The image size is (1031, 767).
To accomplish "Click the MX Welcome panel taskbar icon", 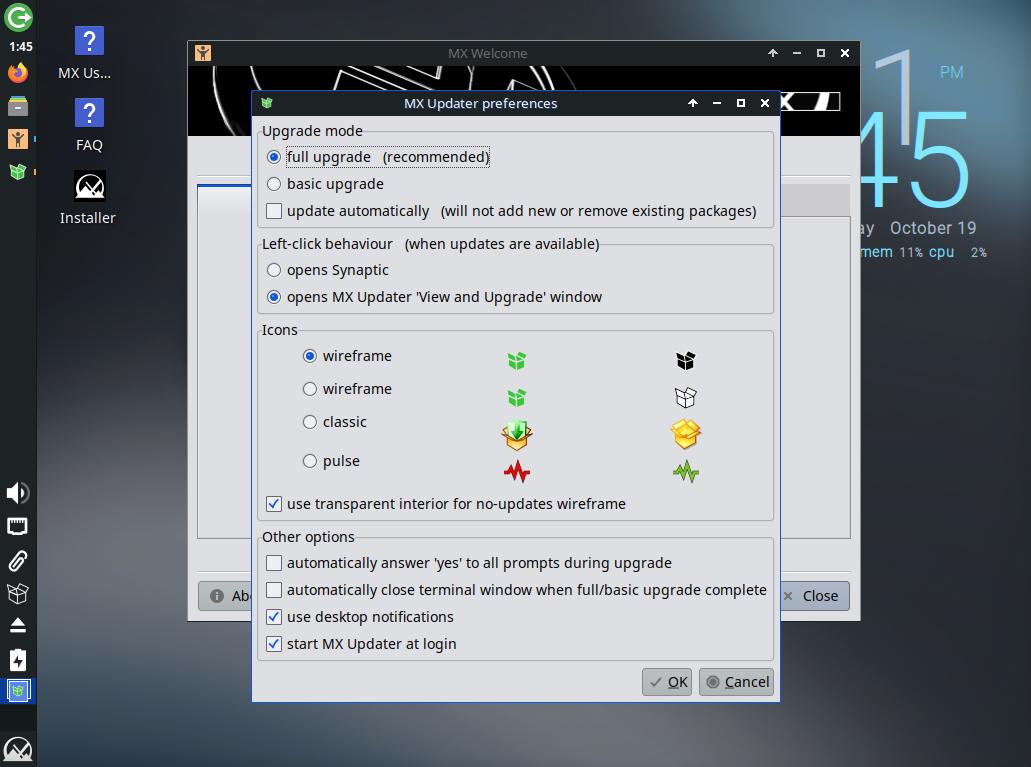I will point(18,139).
